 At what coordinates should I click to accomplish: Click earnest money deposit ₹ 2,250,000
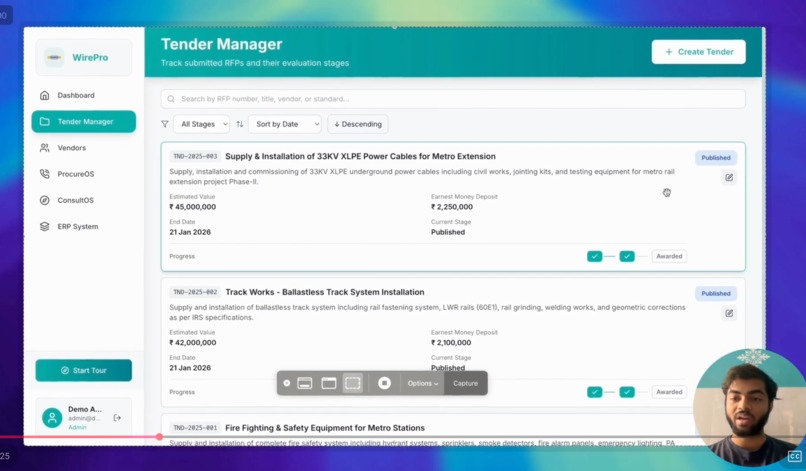452,207
